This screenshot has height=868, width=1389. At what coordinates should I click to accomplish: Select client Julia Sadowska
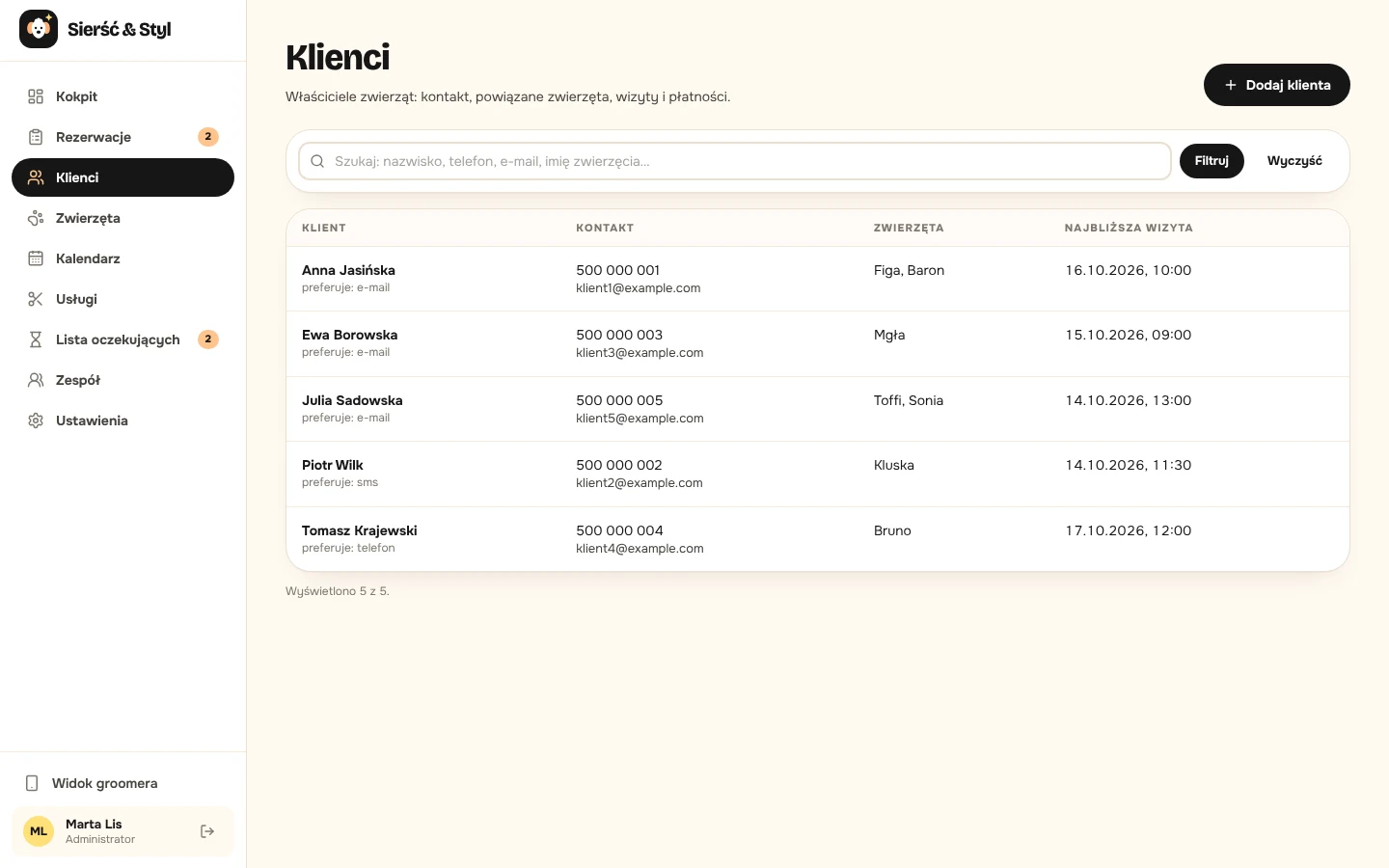pyautogui.click(x=352, y=400)
